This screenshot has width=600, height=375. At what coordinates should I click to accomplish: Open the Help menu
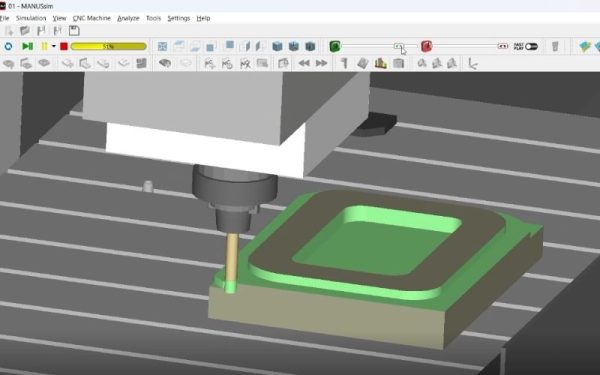(x=203, y=18)
